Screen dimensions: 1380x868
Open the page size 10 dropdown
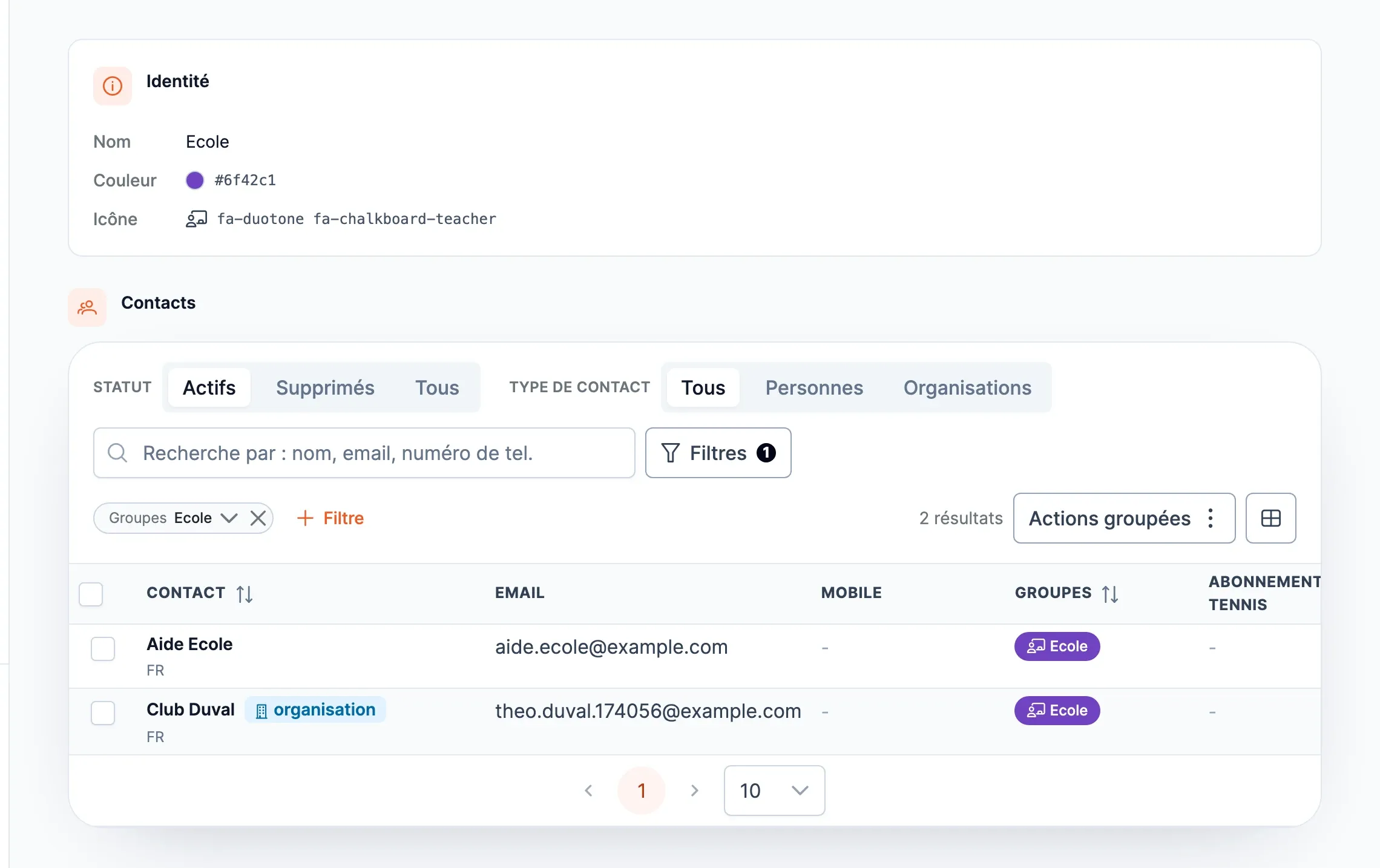click(x=774, y=791)
